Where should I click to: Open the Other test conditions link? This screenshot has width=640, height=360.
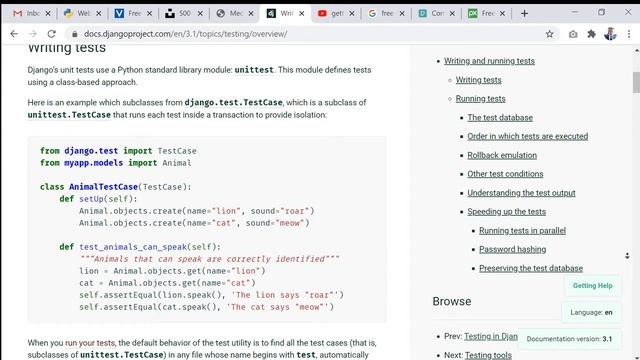pyautogui.click(x=505, y=174)
